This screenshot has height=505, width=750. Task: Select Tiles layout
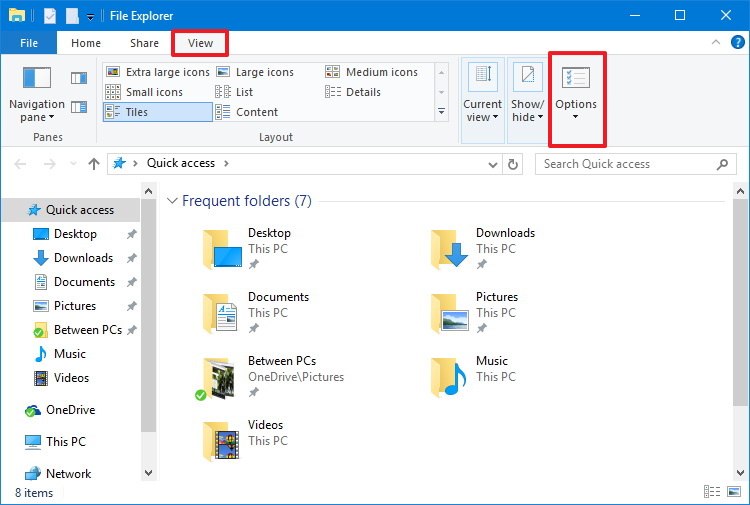click(158, 112)
